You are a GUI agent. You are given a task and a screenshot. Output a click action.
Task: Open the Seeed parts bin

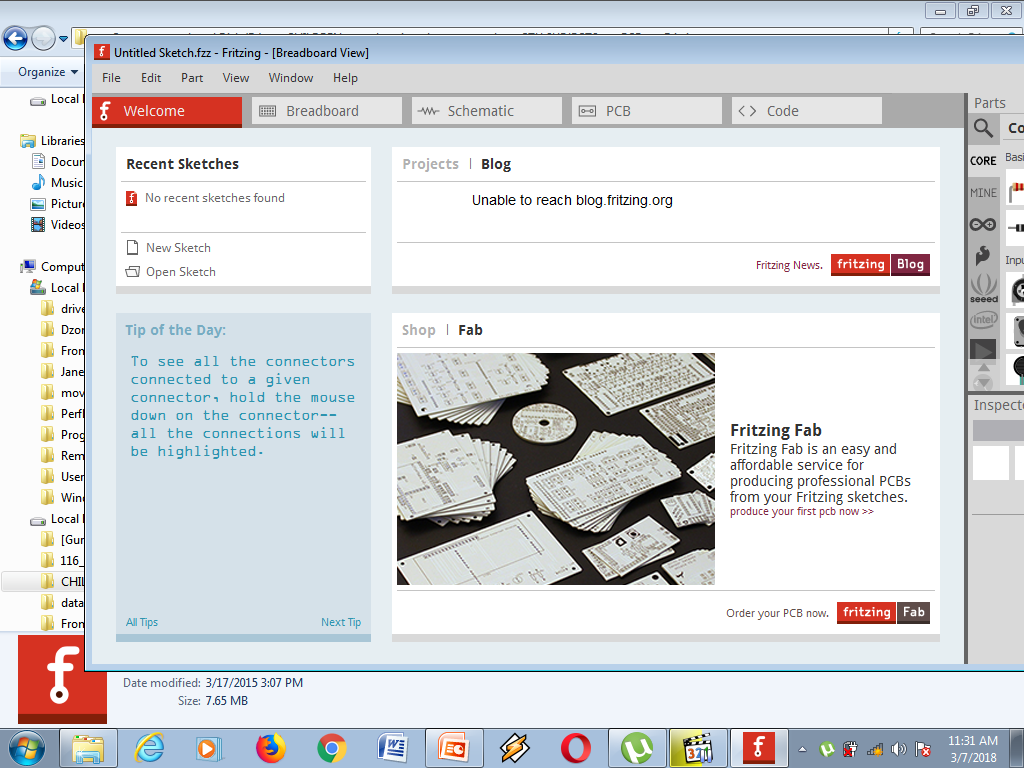(984, 288)
